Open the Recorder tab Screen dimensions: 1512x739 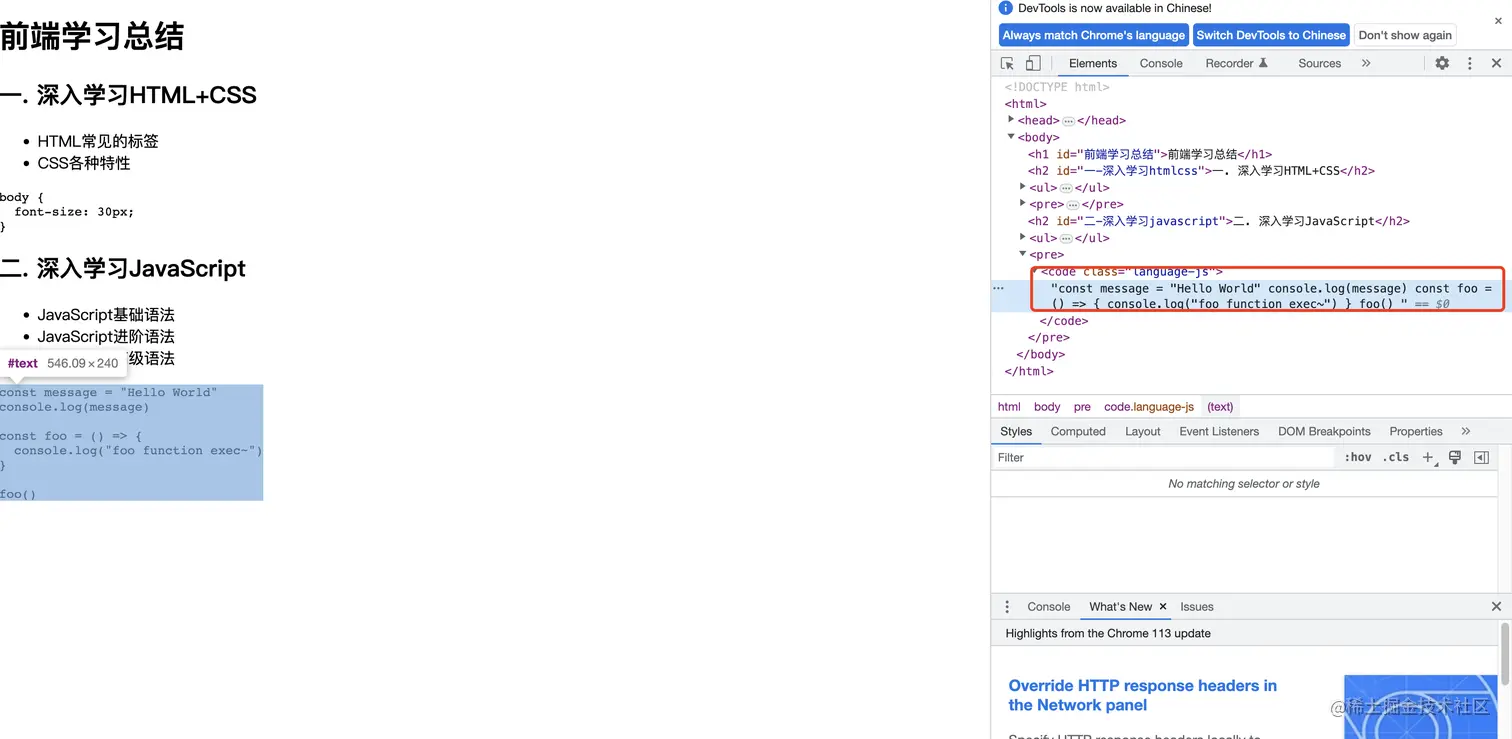pyautogui.click(x=1236, y=63)
